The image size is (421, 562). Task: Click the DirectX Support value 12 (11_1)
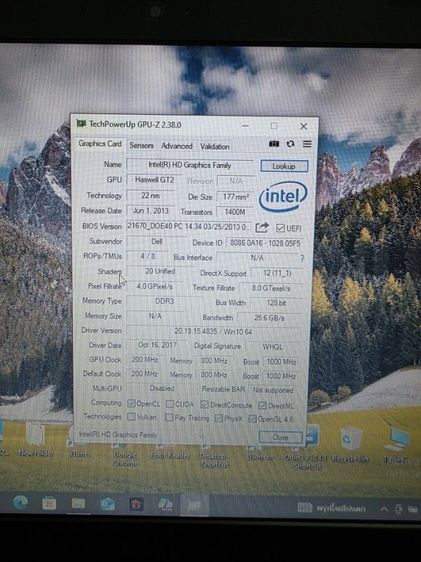(x=277, y=273)
